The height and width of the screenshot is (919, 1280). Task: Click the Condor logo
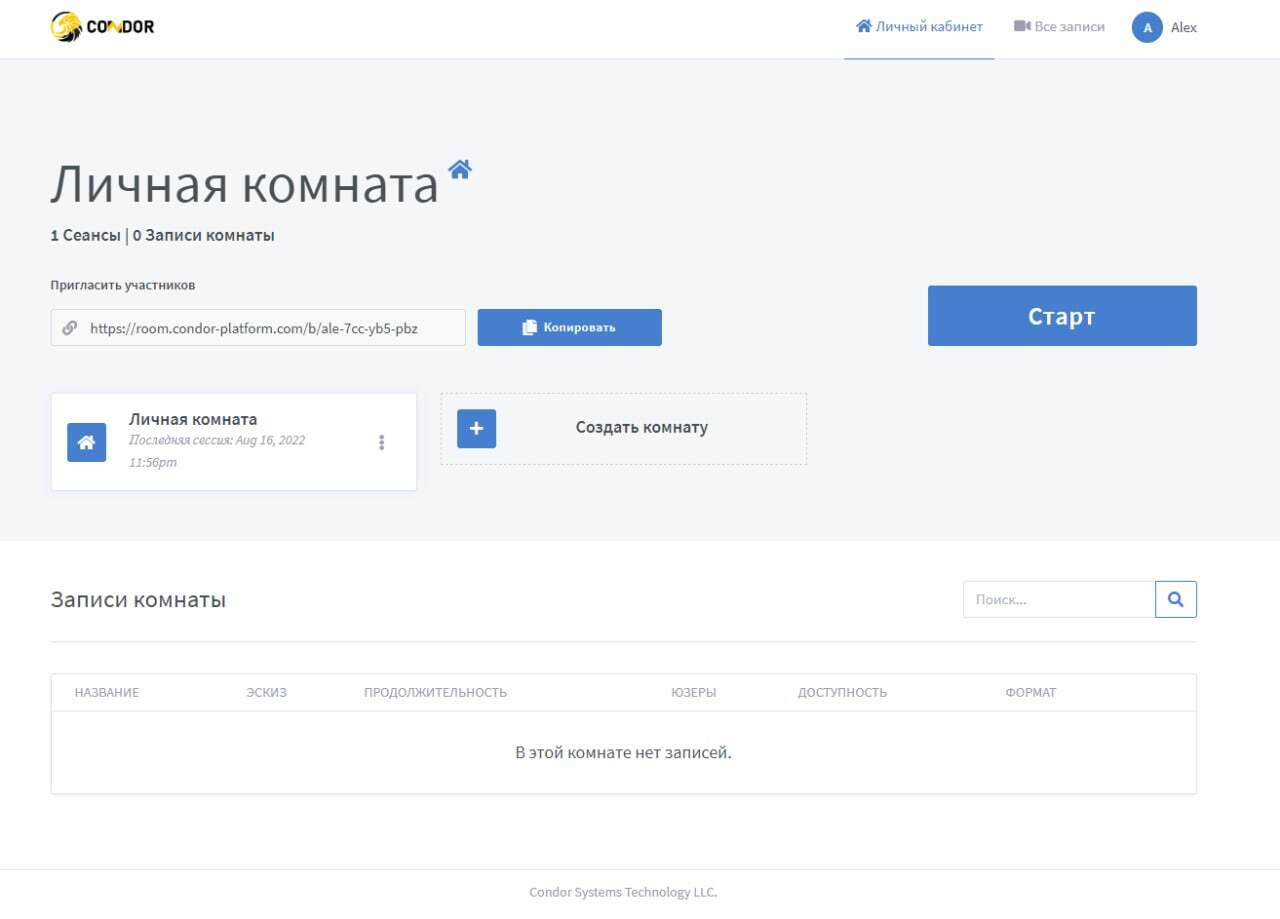tap(102, 27)
